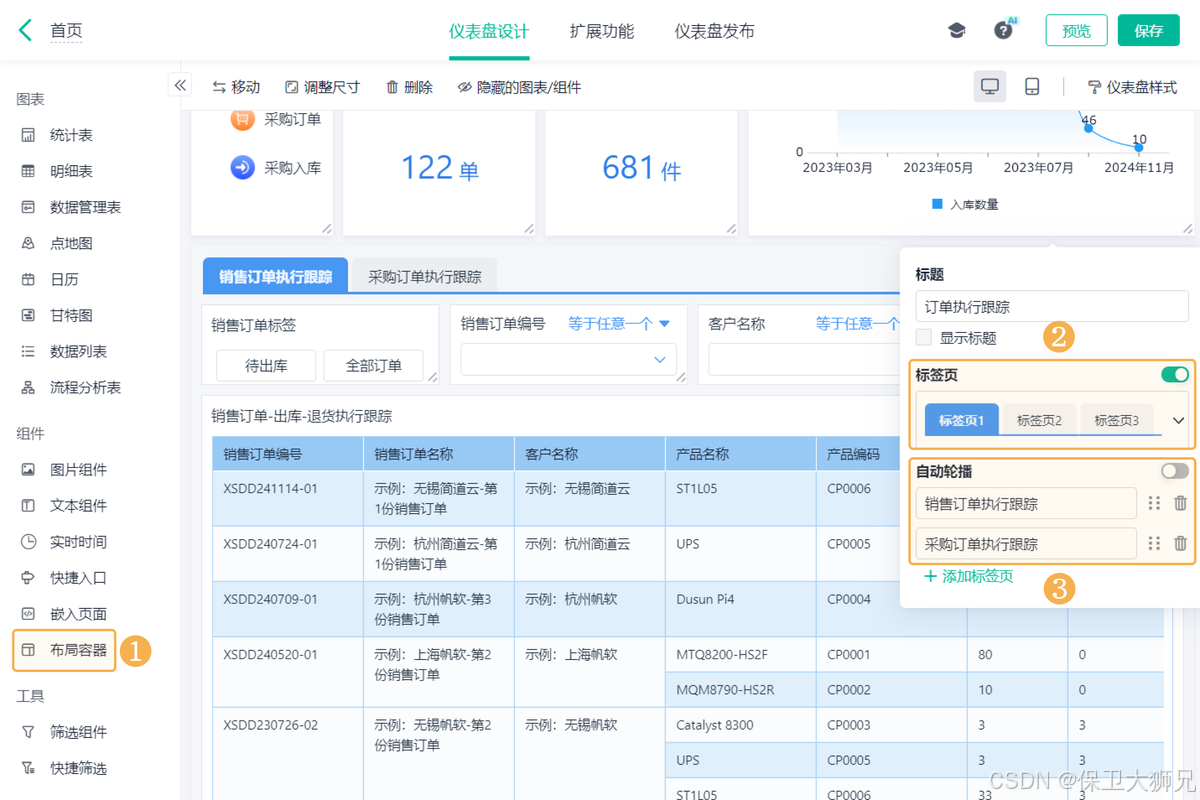This screenshot has height=800, width=1200.
Task: Collapse the left component sidebar
Action: 179,85
